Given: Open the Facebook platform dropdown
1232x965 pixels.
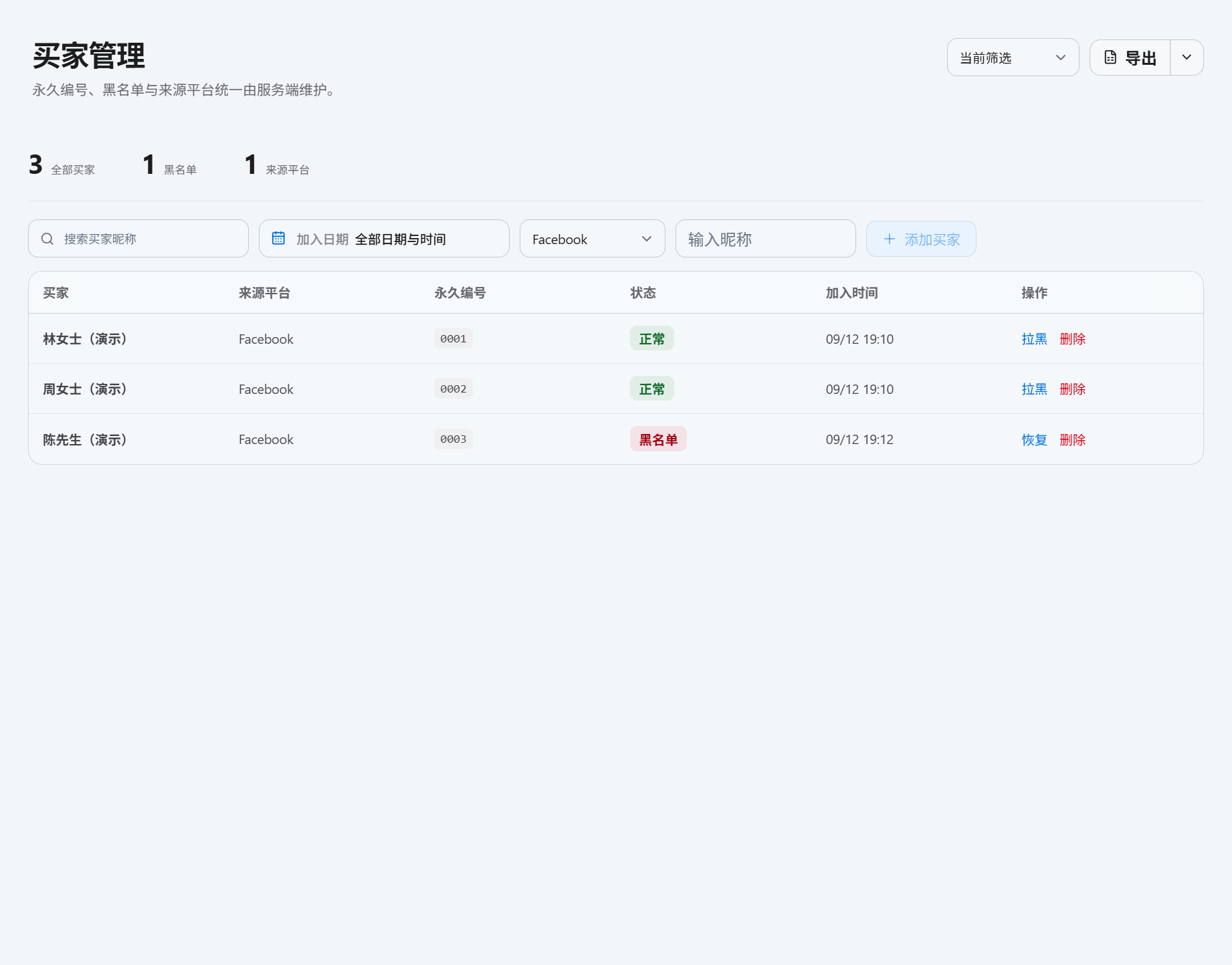Looking at the screenshot, I should (592, 239).
